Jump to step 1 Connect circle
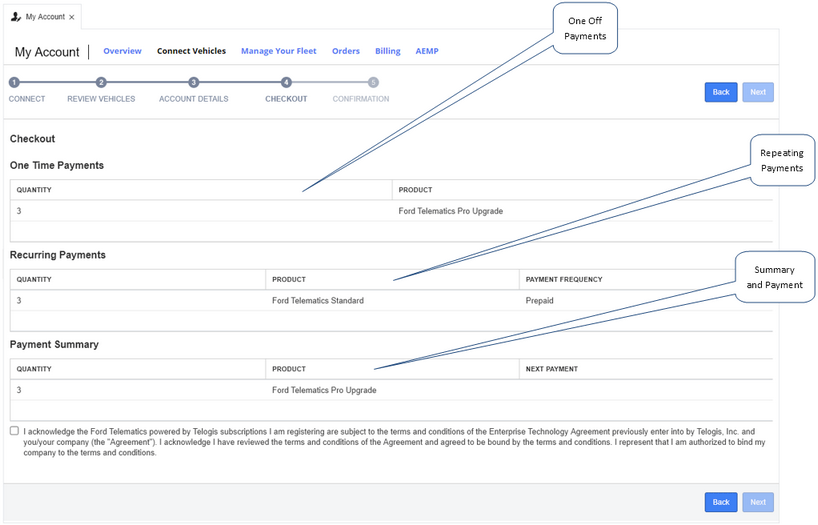The height and width of the screenshot is (525, 818). click(x=14, y=82)
